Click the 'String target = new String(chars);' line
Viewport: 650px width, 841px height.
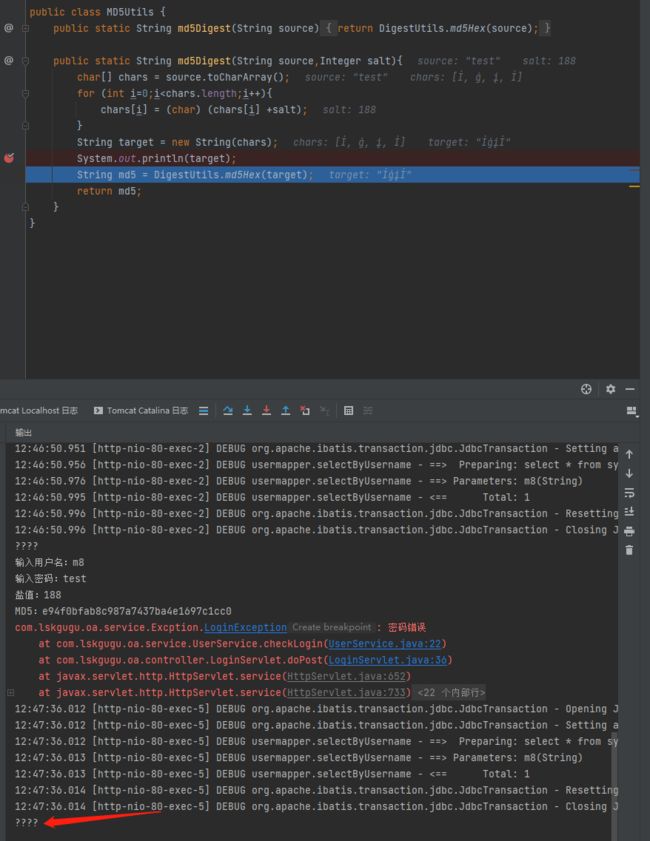point(177,142)
